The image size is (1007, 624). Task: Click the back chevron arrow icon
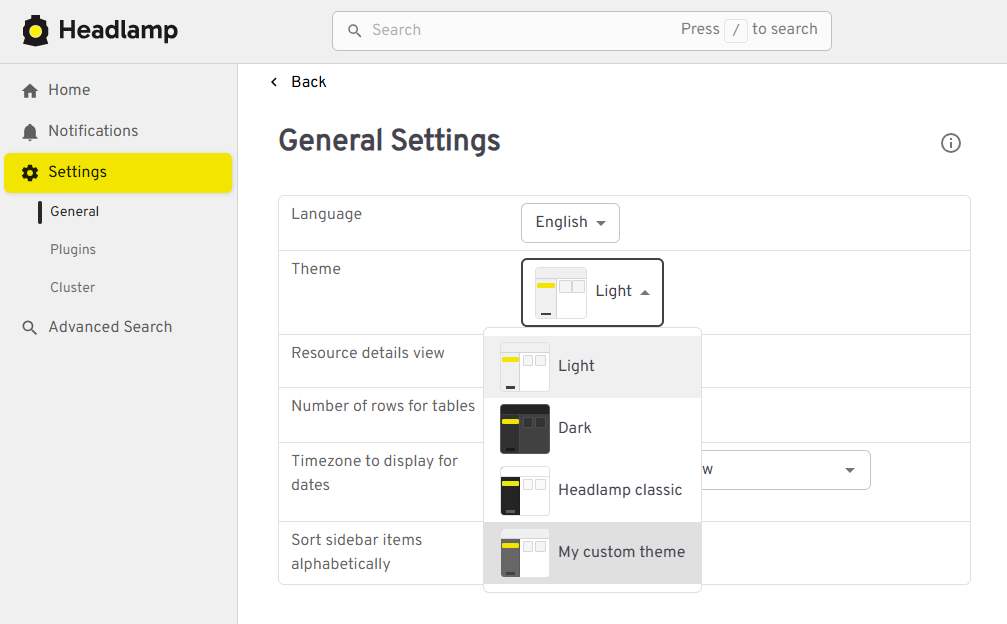click(x=274, y=82)
